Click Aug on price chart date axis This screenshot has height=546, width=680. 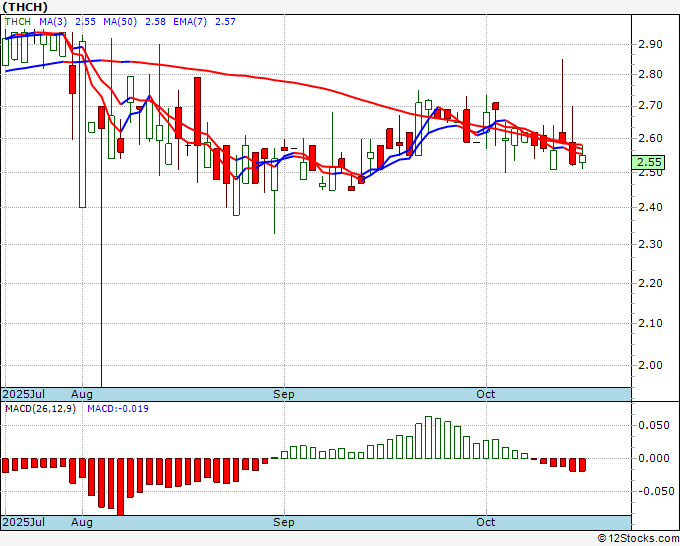coord(82,394)
